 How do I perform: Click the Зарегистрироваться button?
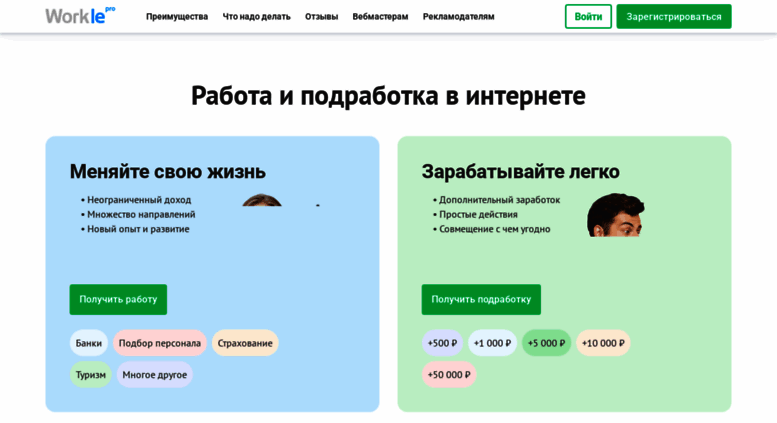coord(674,16)
